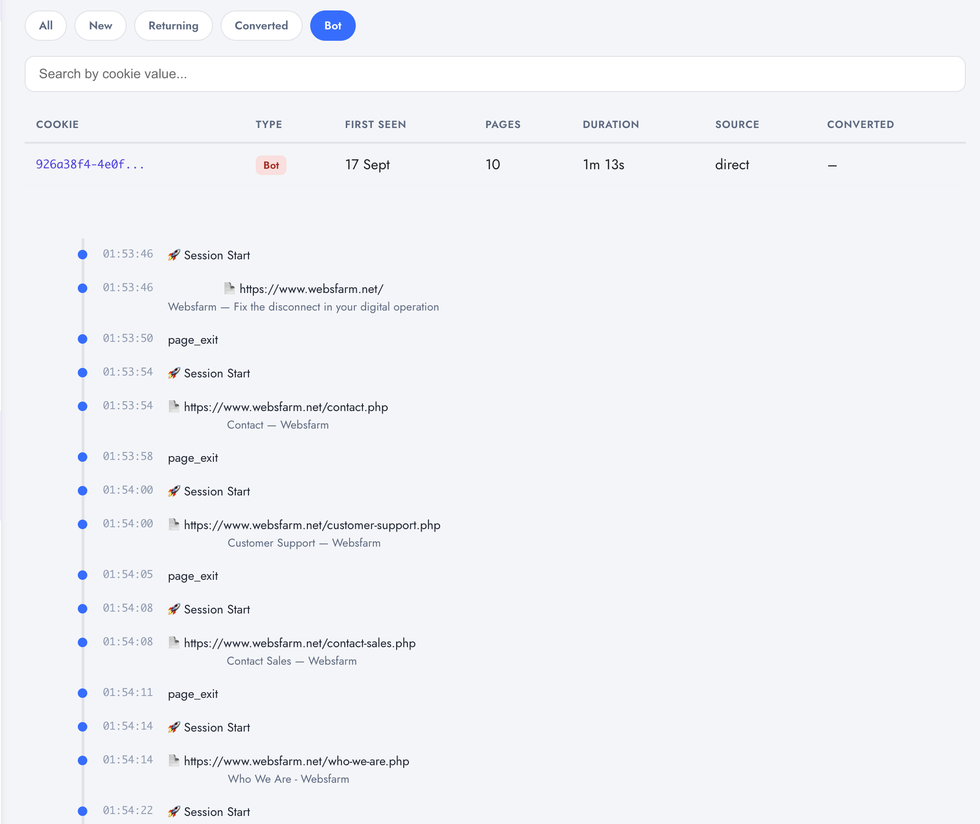Click timeline dot for 01:53:50 page_exit
Viewport: 980px width, 824px height.
pos(82,339)
